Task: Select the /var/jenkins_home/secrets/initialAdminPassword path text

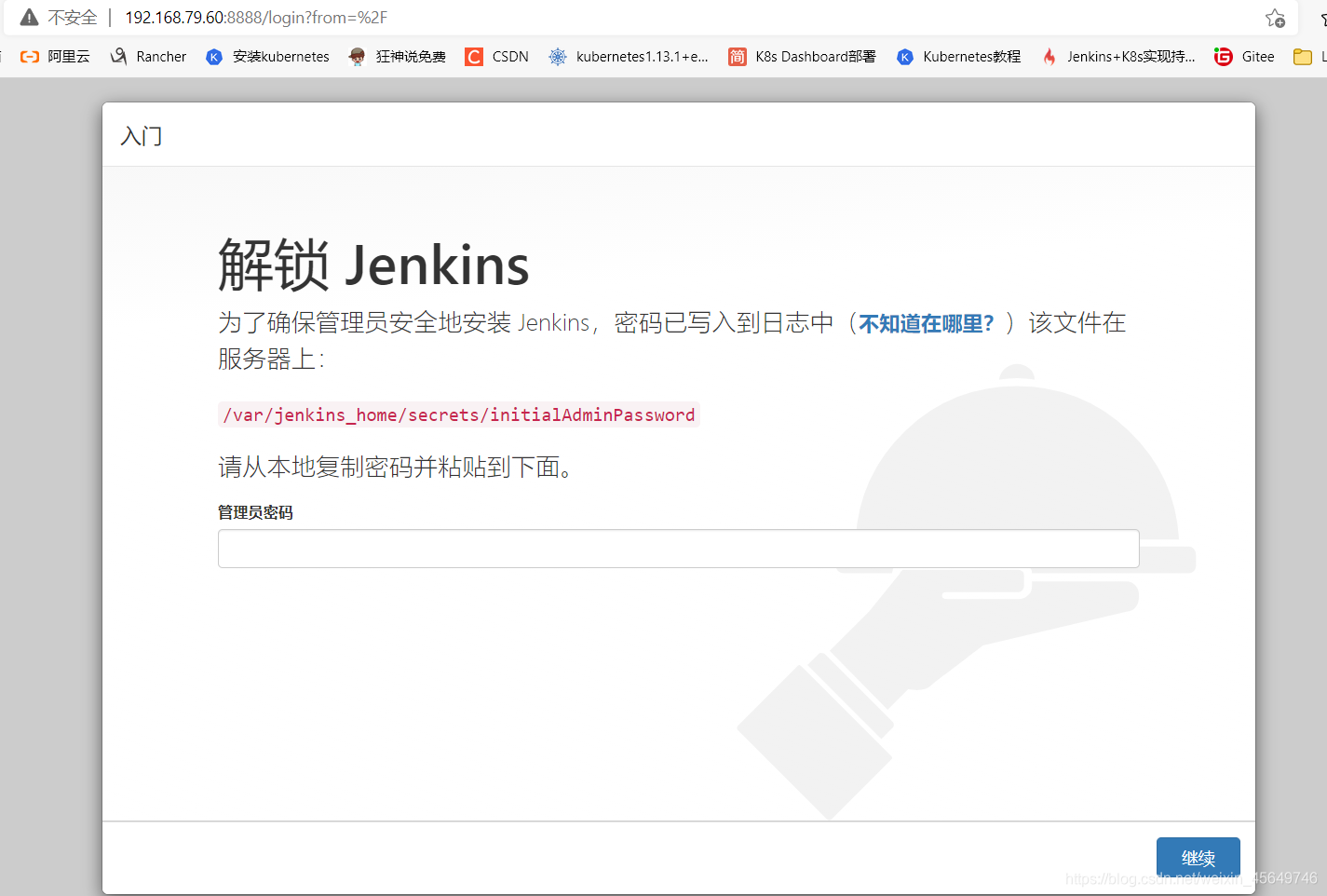Action: pos(459,414)
